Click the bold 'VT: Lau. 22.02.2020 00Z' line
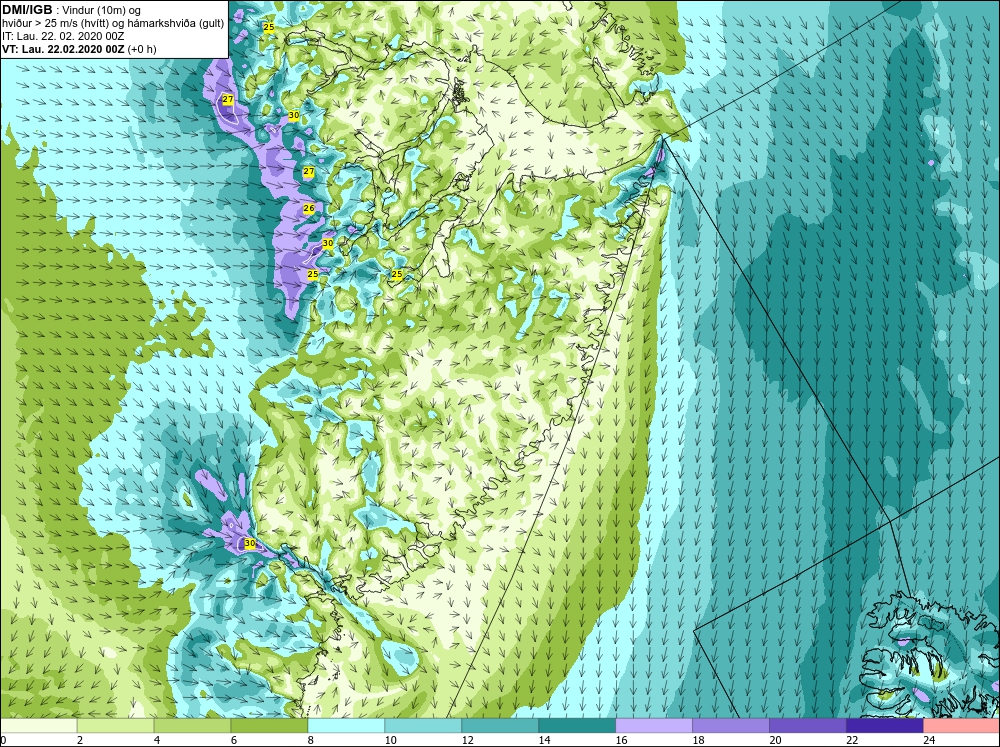The image size is (1000, 747). point(63,49)
